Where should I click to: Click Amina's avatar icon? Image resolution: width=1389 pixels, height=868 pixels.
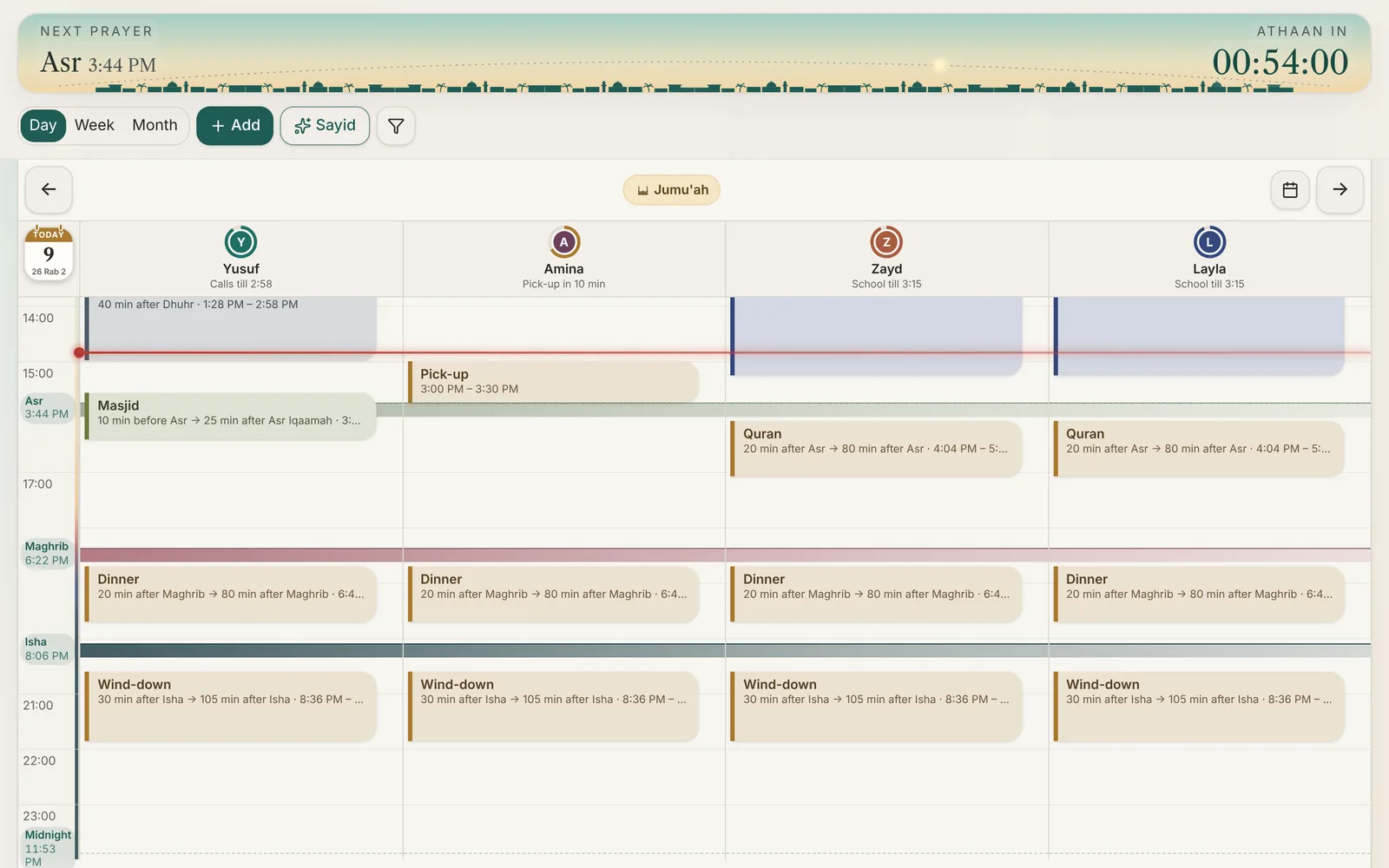pyautogui.click(x=563, y=242)
